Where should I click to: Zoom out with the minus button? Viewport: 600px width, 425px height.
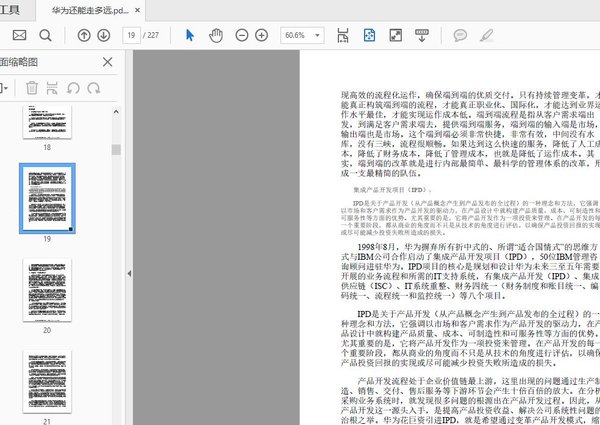pyautogui.click(x=241, y=35)
